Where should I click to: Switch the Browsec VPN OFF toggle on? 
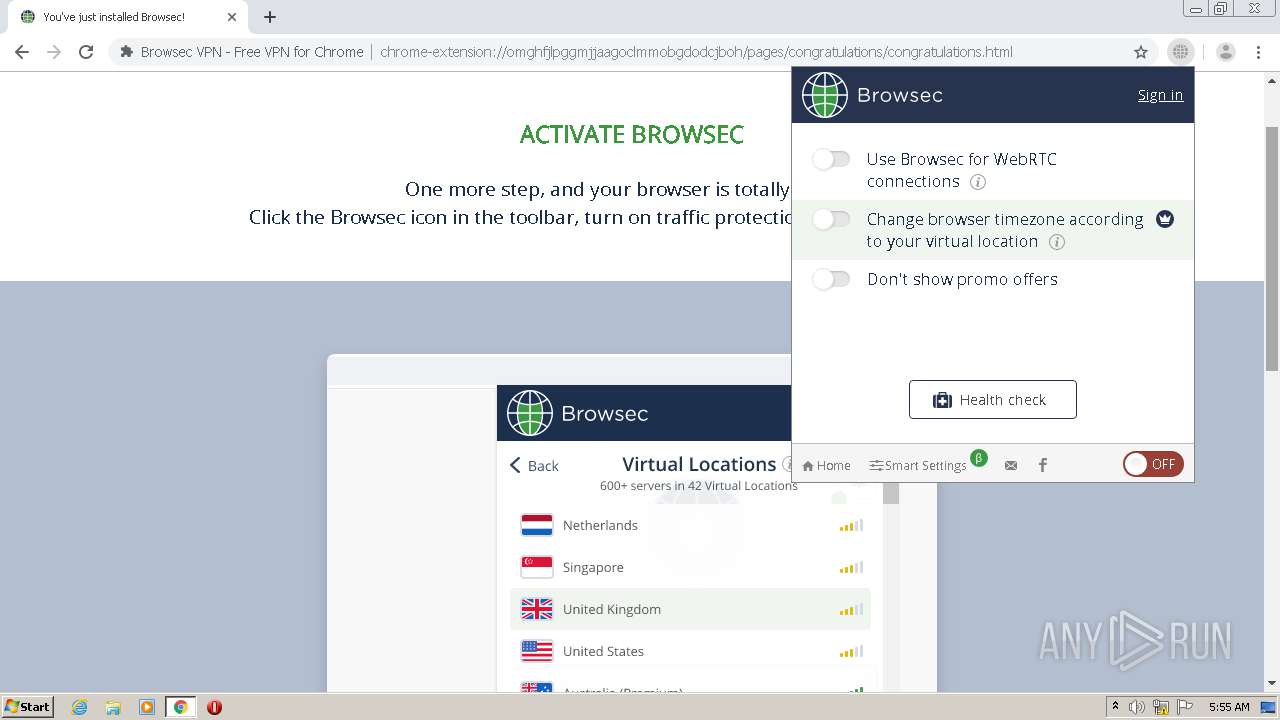click(x=1153, y=464)
